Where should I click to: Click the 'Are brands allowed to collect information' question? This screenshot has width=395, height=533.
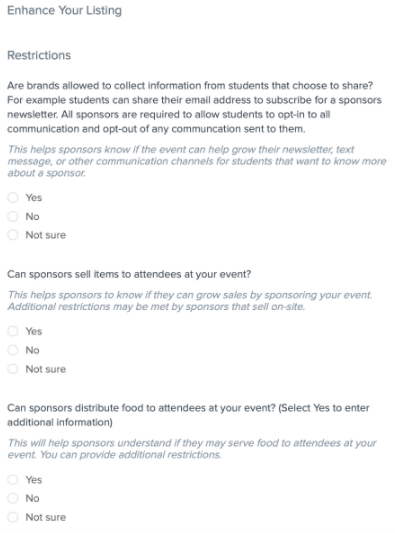[190, 85]
